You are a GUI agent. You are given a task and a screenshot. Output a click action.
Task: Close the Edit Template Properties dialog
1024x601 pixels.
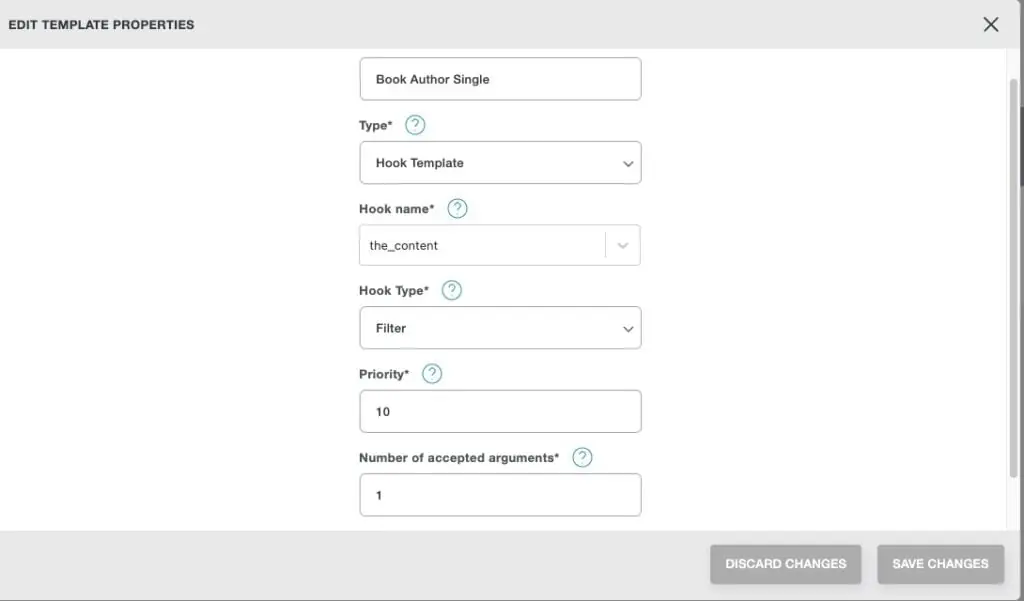tap(991, 24)
